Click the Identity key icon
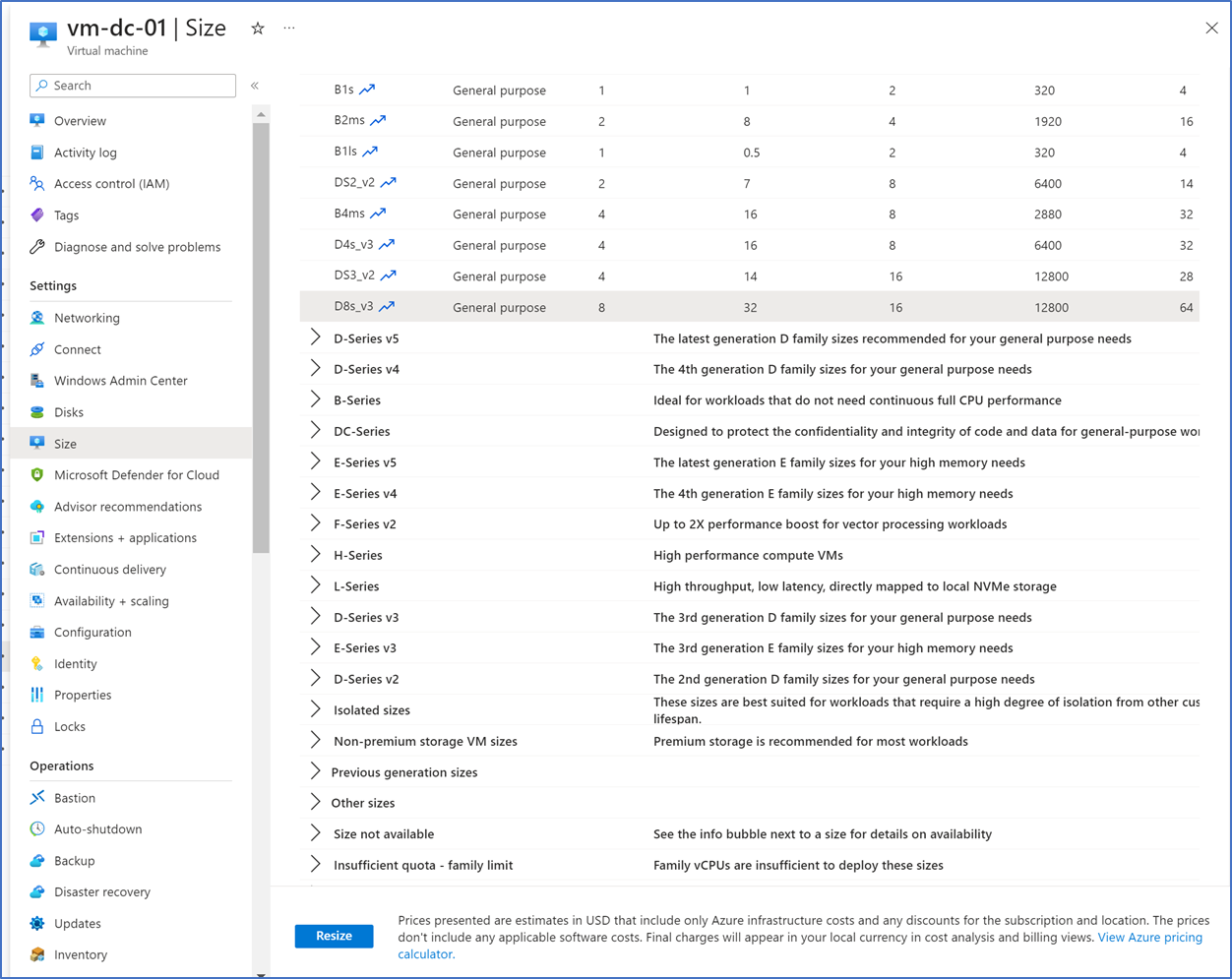 click(37, 664)
